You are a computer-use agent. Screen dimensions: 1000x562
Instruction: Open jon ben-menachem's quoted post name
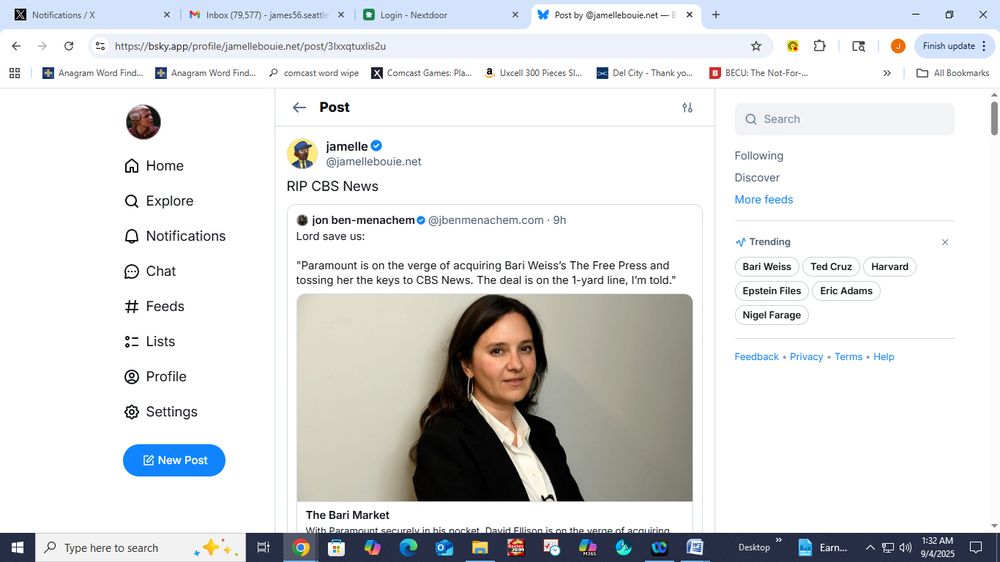tap(363, 220)
